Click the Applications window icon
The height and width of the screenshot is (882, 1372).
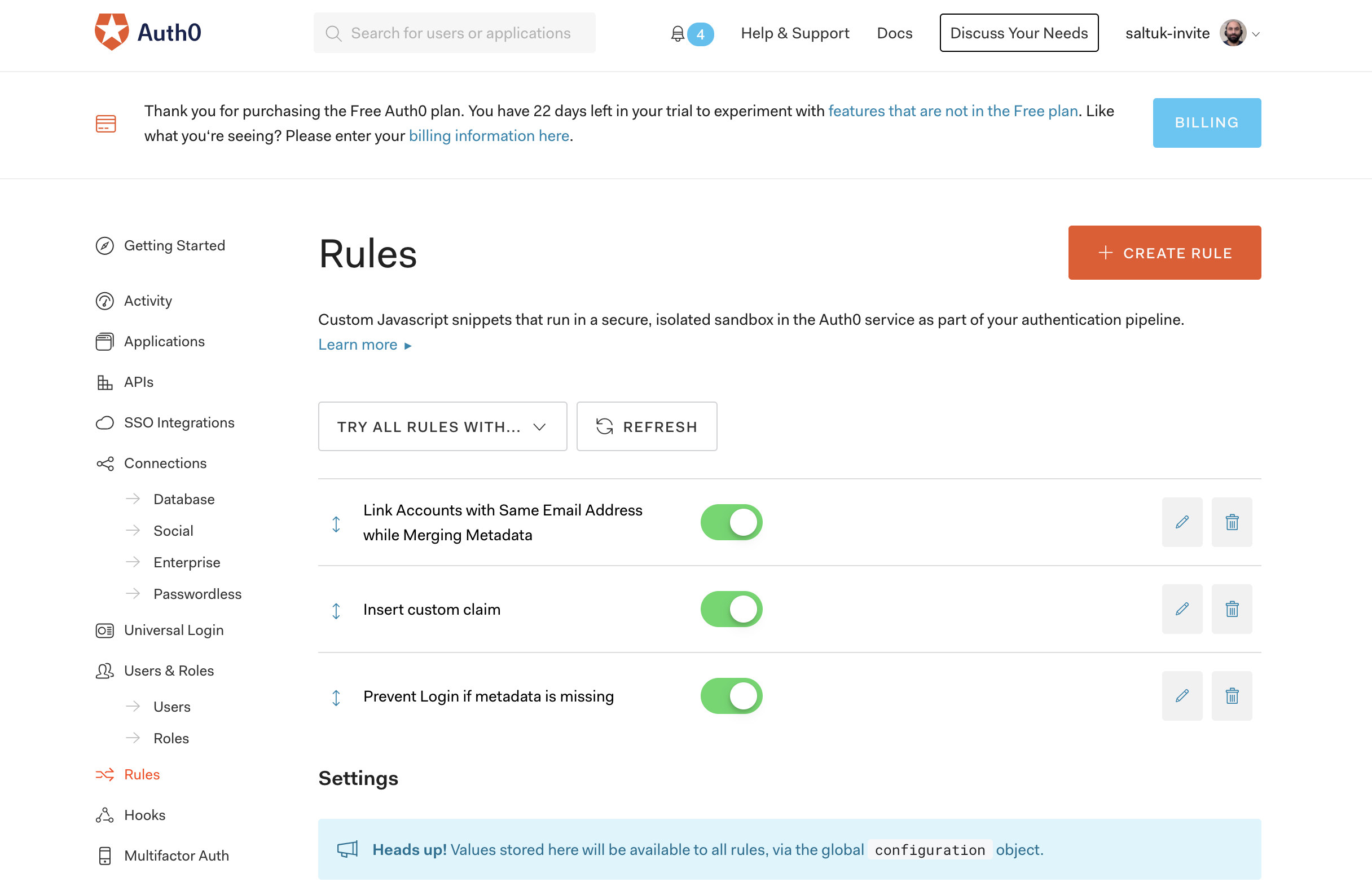click(105, 341)
